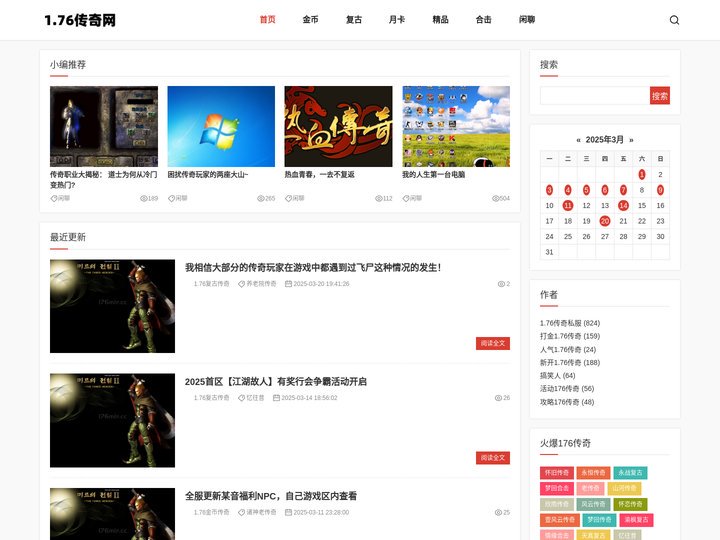Open article 热血青春，一去不复返

(x=320, y=174)
